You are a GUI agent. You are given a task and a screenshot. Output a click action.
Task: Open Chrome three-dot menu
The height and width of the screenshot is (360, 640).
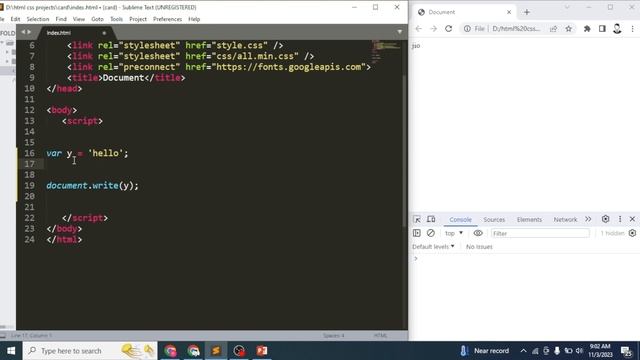tap(632, 29)
